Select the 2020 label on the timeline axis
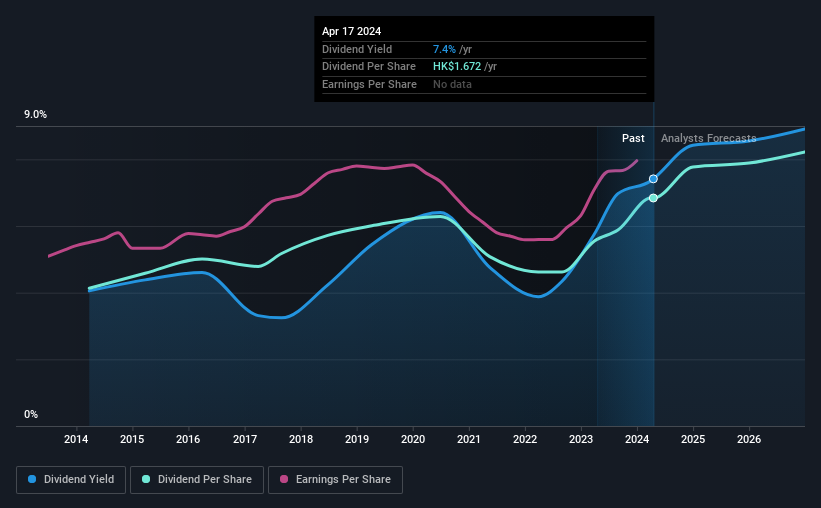Image resolution: width=821 pixels, height=508 pixels. pyautogui.click(x=413, y=439)
